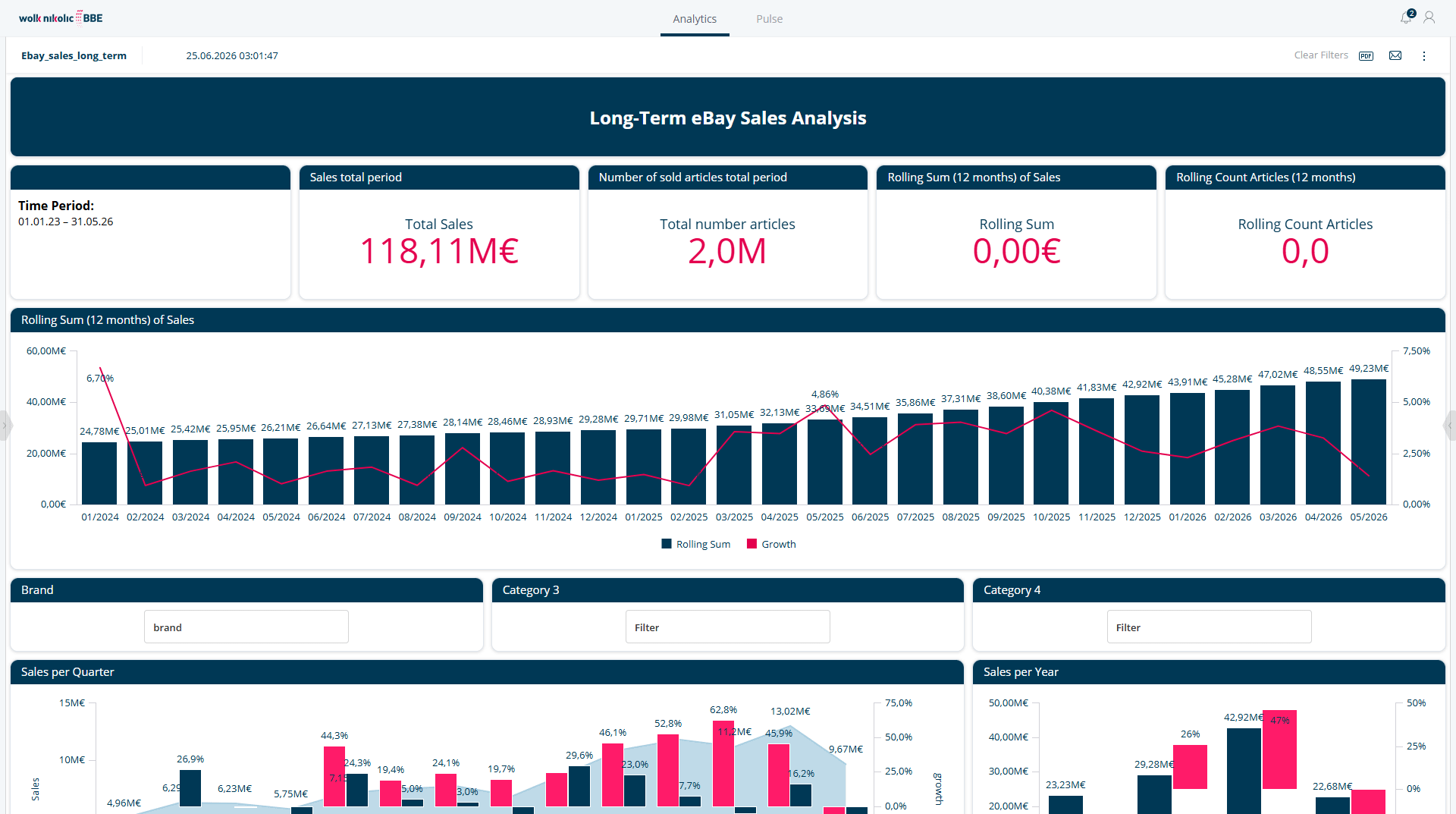This screenshot has height=814, width=1456.
Task: Expand the right side panel arrow
Action: [x=1451, y=426]
